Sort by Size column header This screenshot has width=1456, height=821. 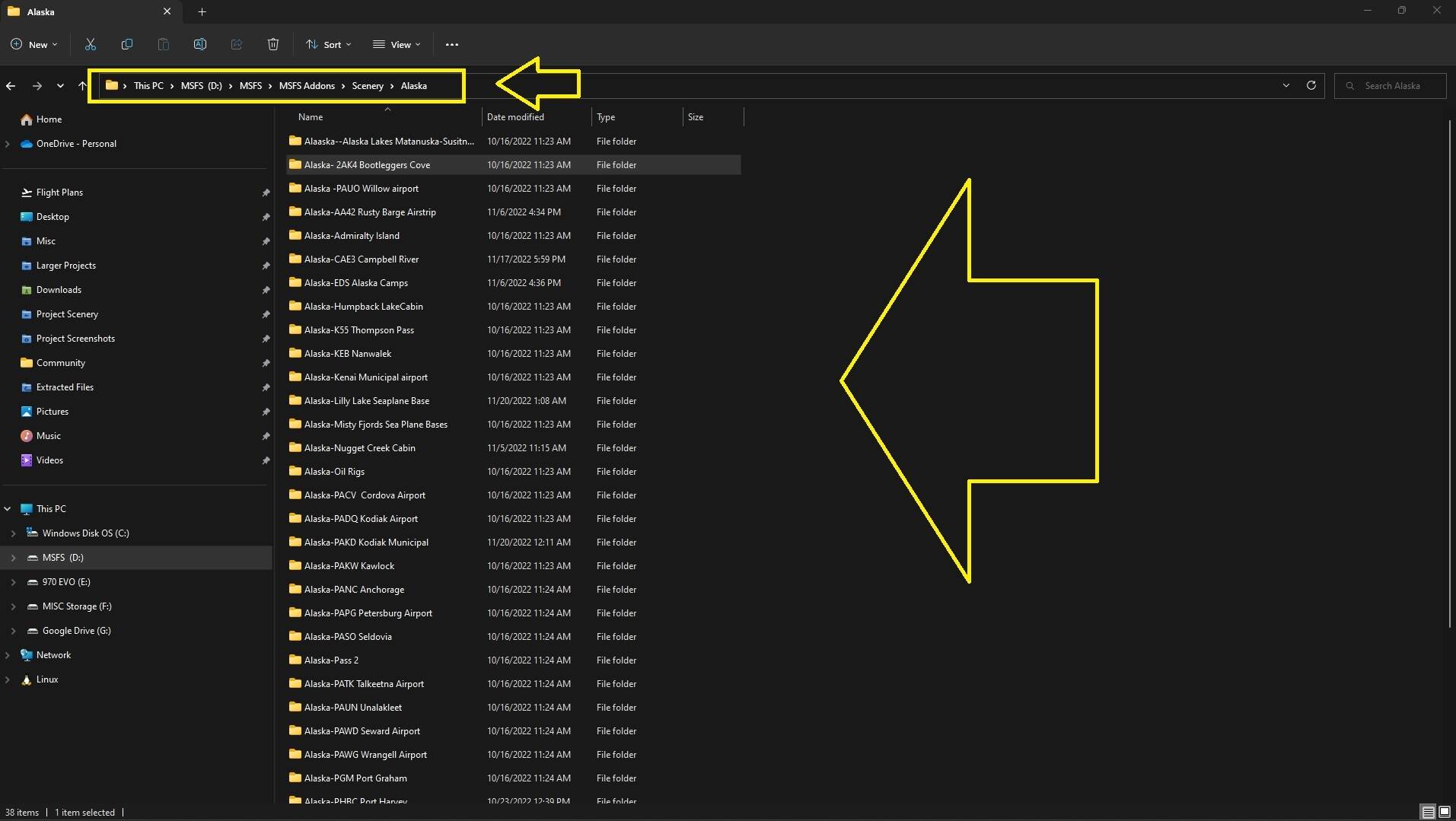click(713, 117)
